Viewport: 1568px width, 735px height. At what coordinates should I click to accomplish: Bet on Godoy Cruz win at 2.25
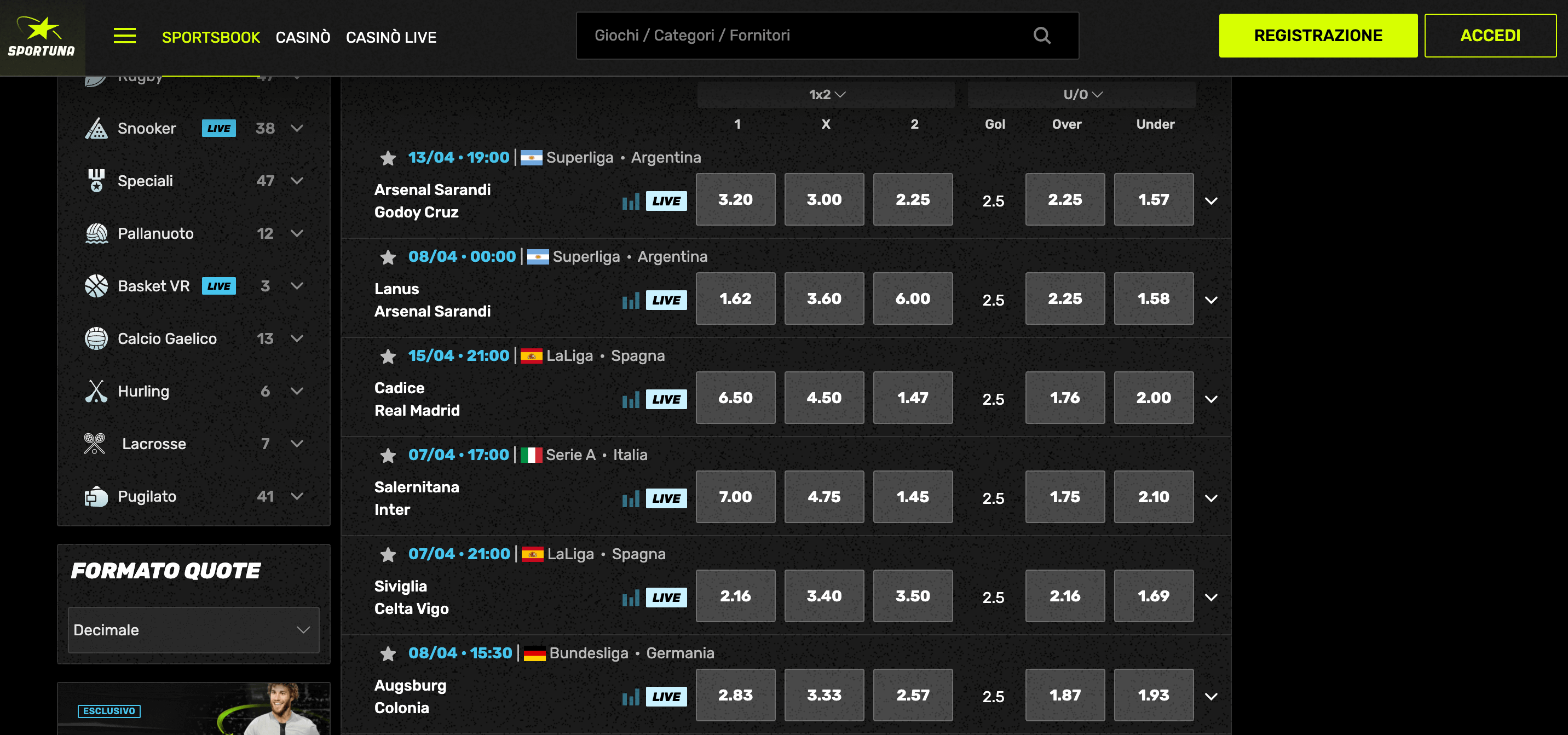pos(913,199)
